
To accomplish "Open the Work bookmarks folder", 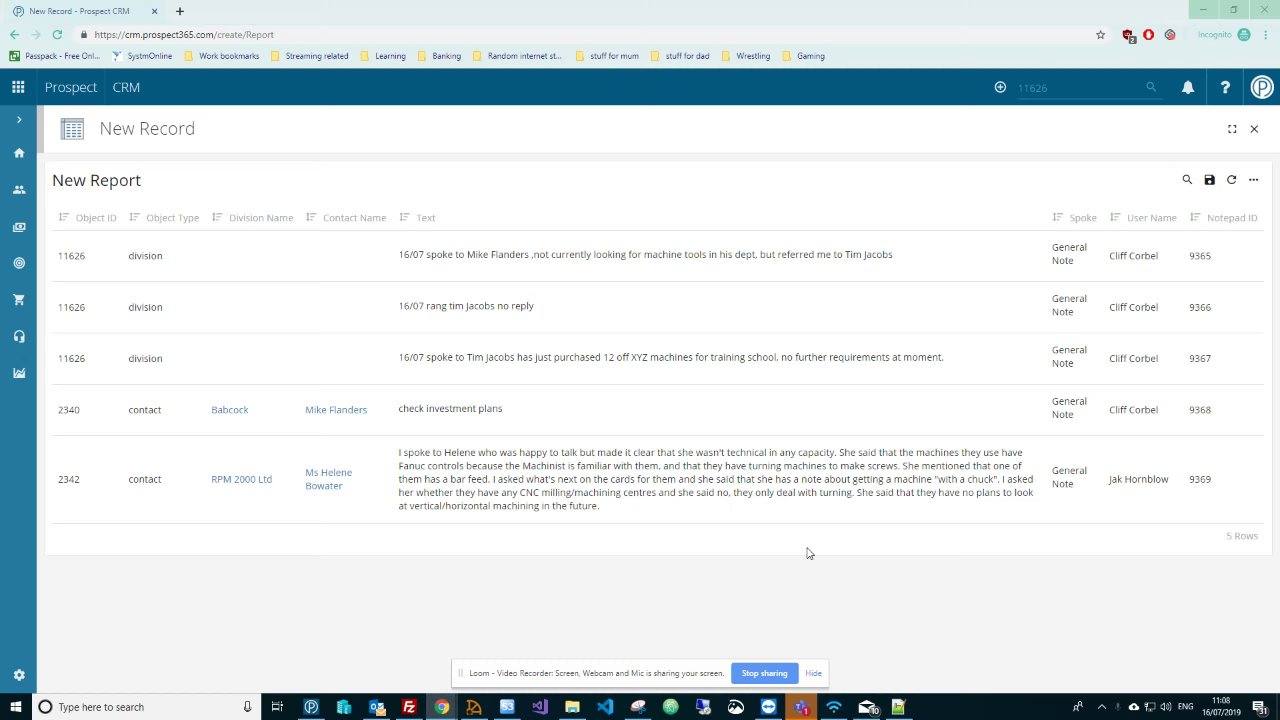I will pyautogui.click(x=221, y=56).
